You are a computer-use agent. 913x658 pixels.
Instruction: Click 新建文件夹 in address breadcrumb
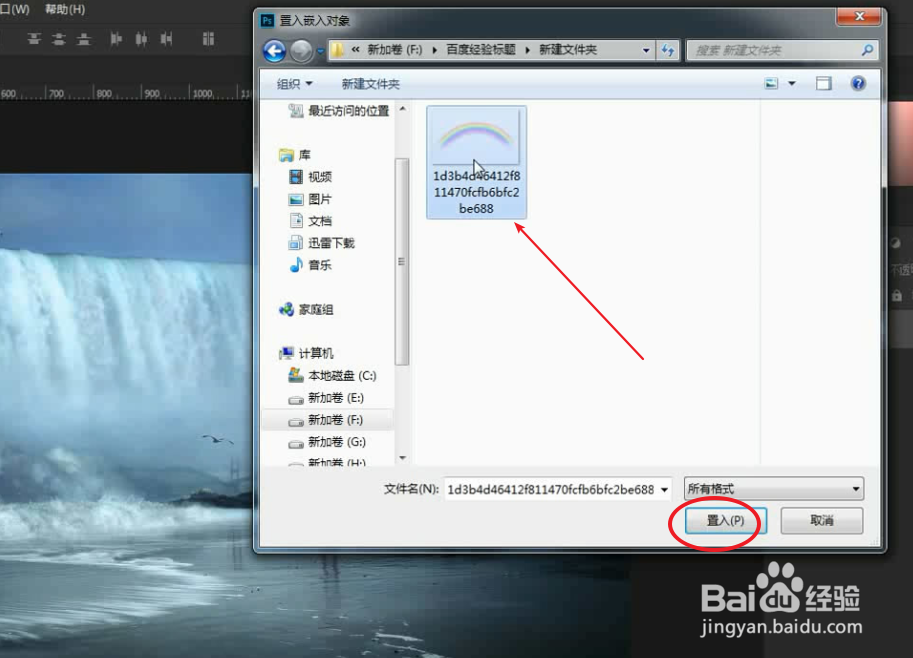[568, 50]
